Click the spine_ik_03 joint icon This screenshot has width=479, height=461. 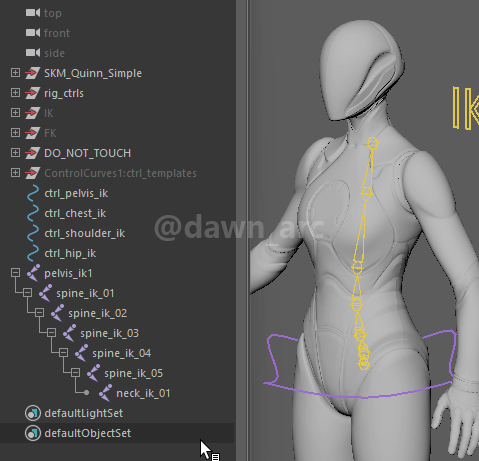69,333
